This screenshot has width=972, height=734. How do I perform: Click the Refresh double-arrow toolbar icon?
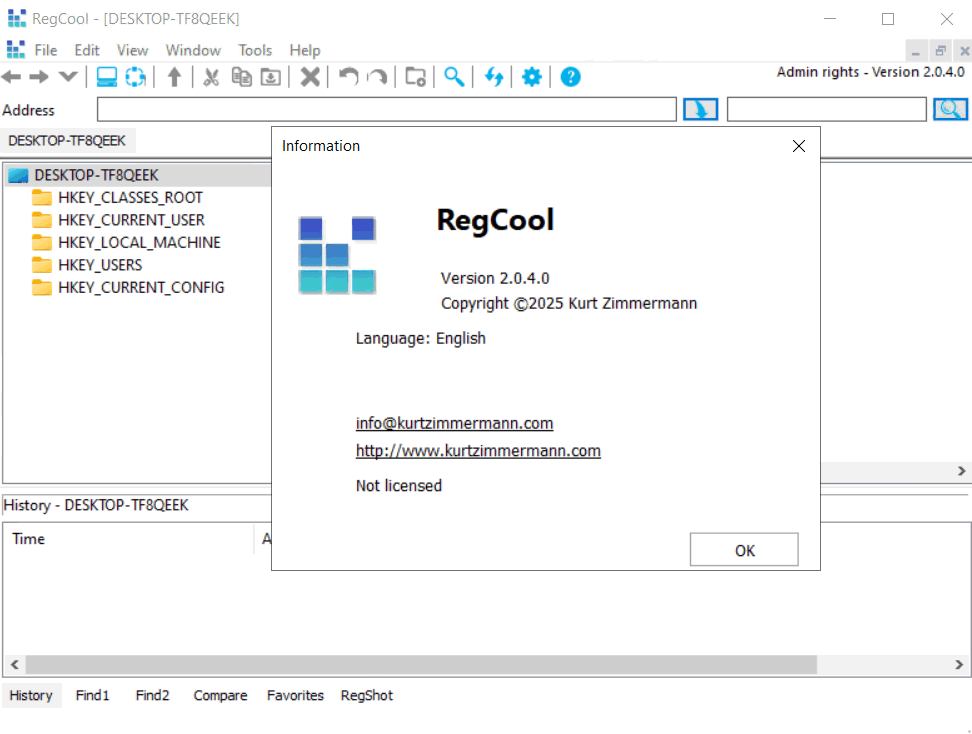point(493,77)
